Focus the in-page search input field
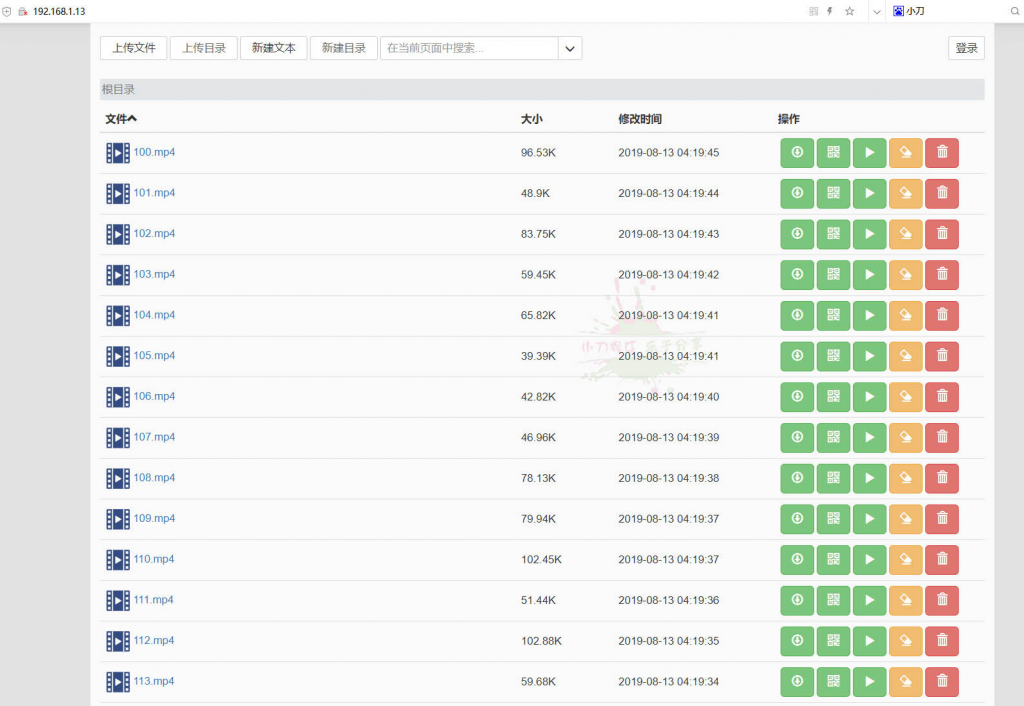The height and width of the screenshot is (706, 1024). pyautogui.click(x=468, y=48)
